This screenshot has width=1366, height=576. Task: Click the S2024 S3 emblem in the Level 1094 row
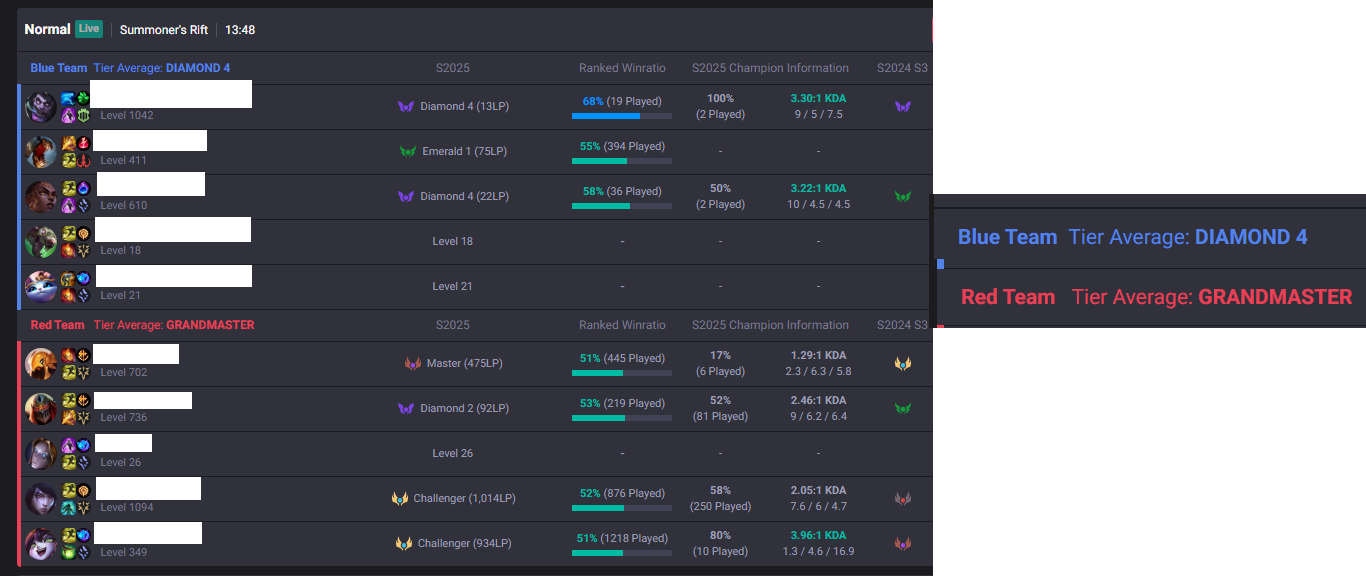point(903,499)
